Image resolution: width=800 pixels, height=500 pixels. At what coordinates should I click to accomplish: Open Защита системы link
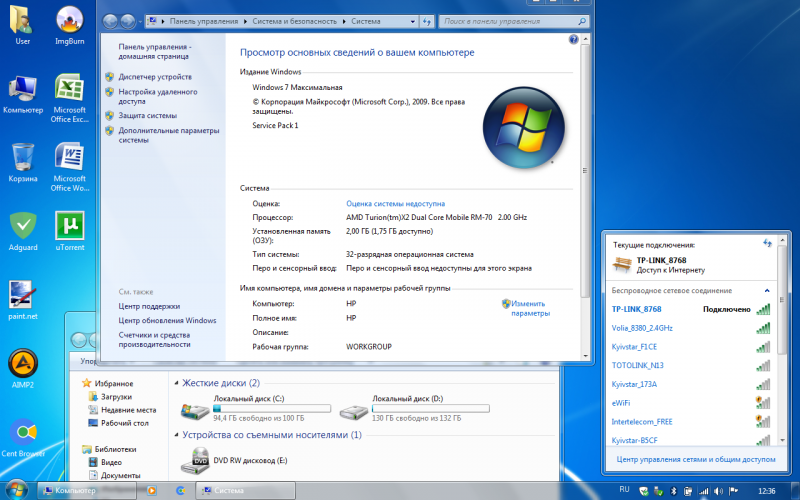coord(147,116)
